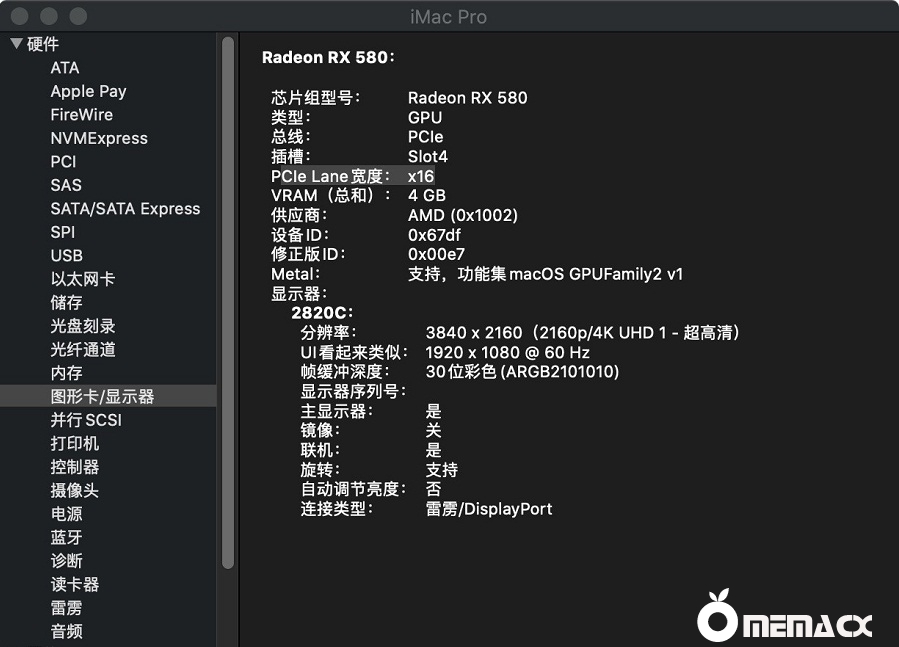This screenshot has width=899, height=647.
Task: Select ATA in the sidebar
Action: pos(65,68)
